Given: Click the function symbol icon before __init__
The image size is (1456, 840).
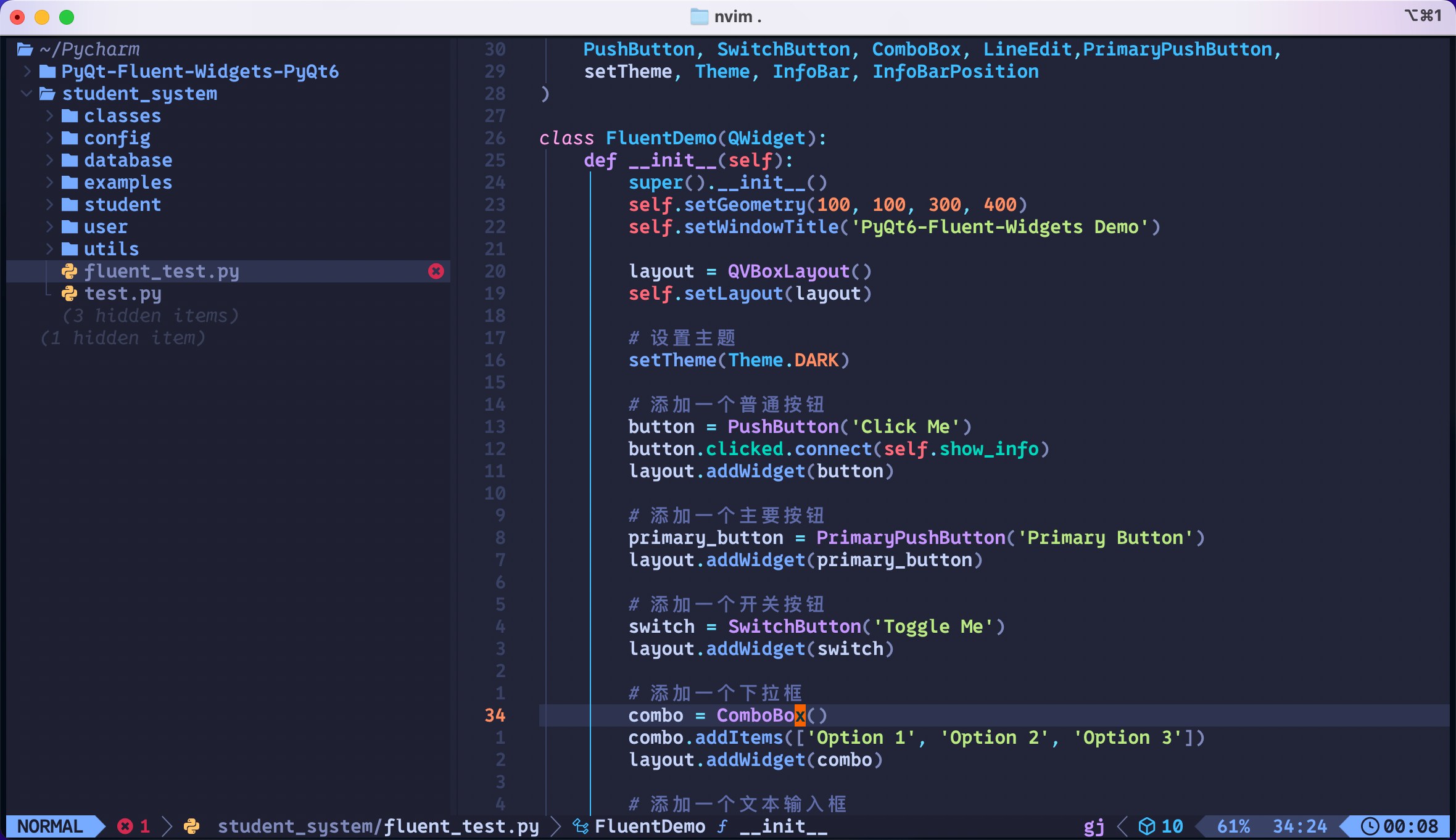Looking at the screenshot, I should (722, 826).
